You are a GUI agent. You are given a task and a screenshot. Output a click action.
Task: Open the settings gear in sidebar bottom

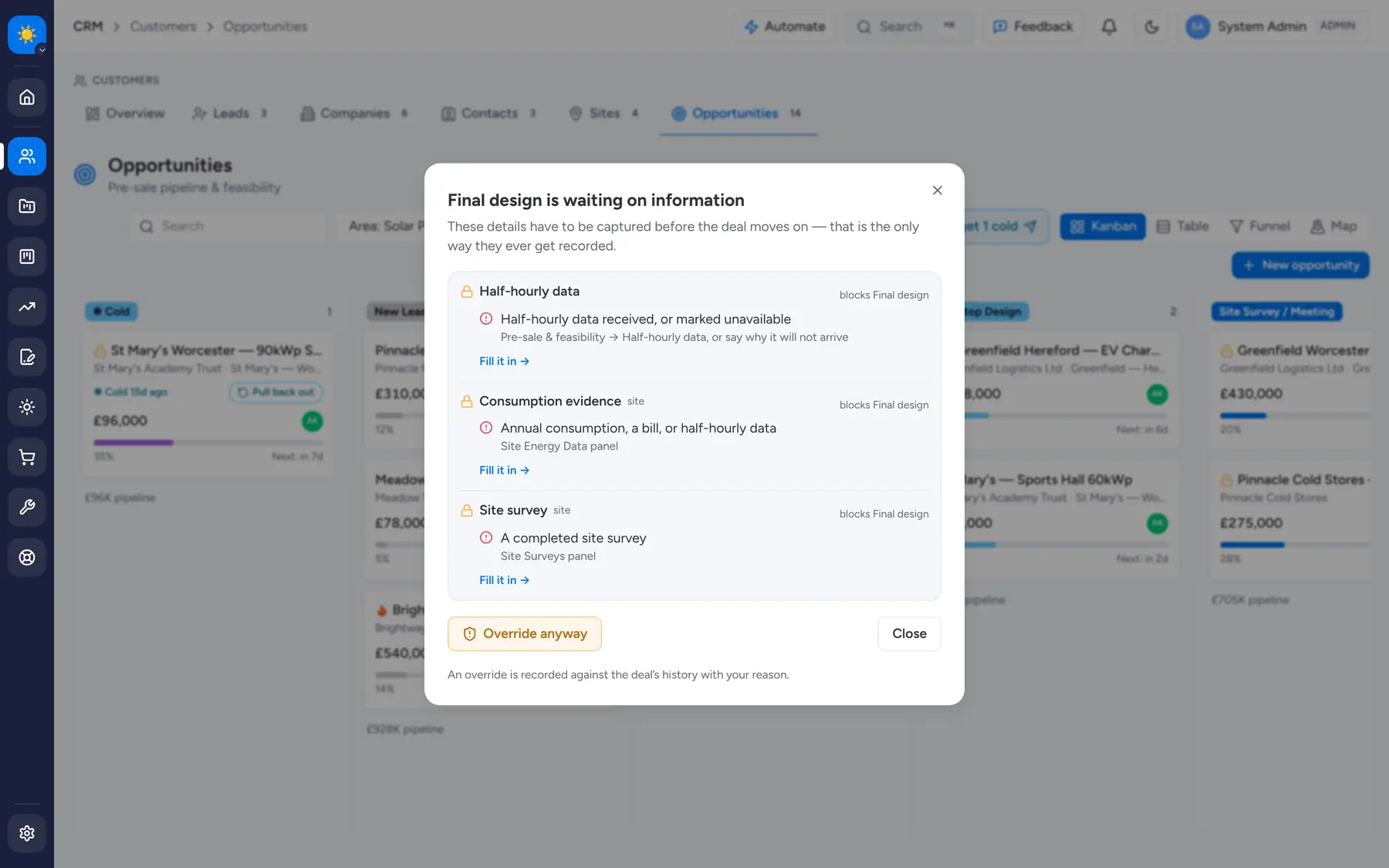click(27, 833)
